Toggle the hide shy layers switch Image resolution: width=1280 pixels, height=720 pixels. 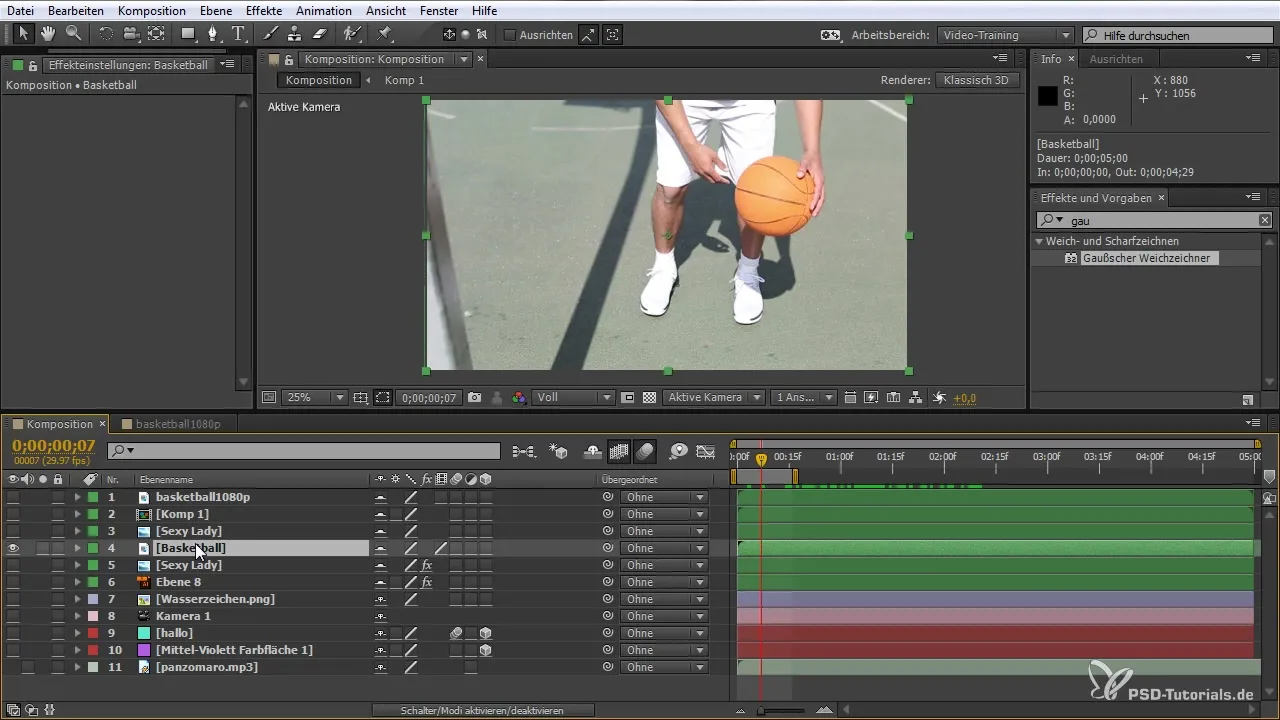[x=593, y=452]
